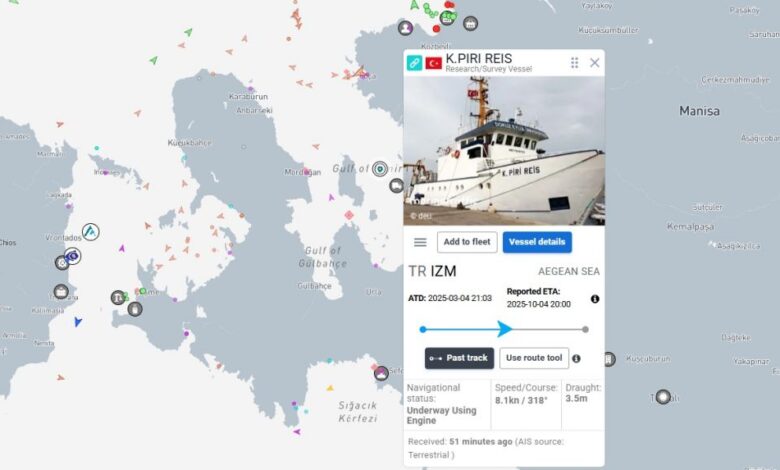Click the yellow triangle vessel near Sığacık Körfezi
This screenshot has height=470, width=780.
tap(330, 387)
